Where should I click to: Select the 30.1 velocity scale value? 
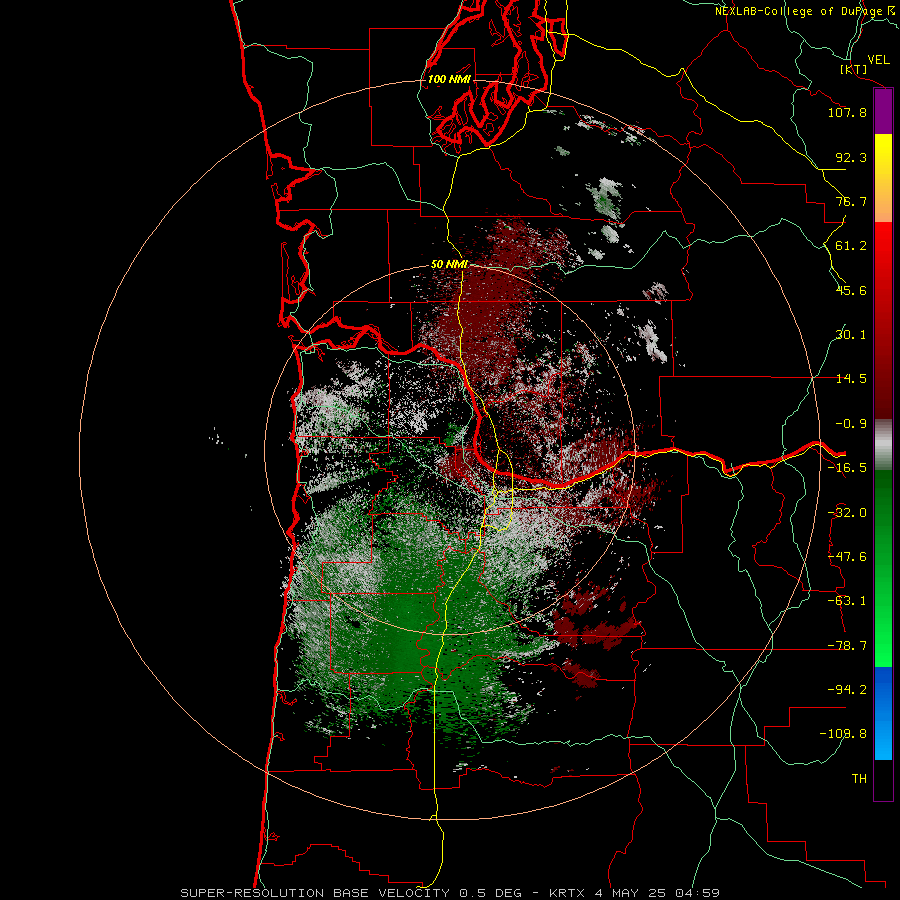tap(851, 335)
